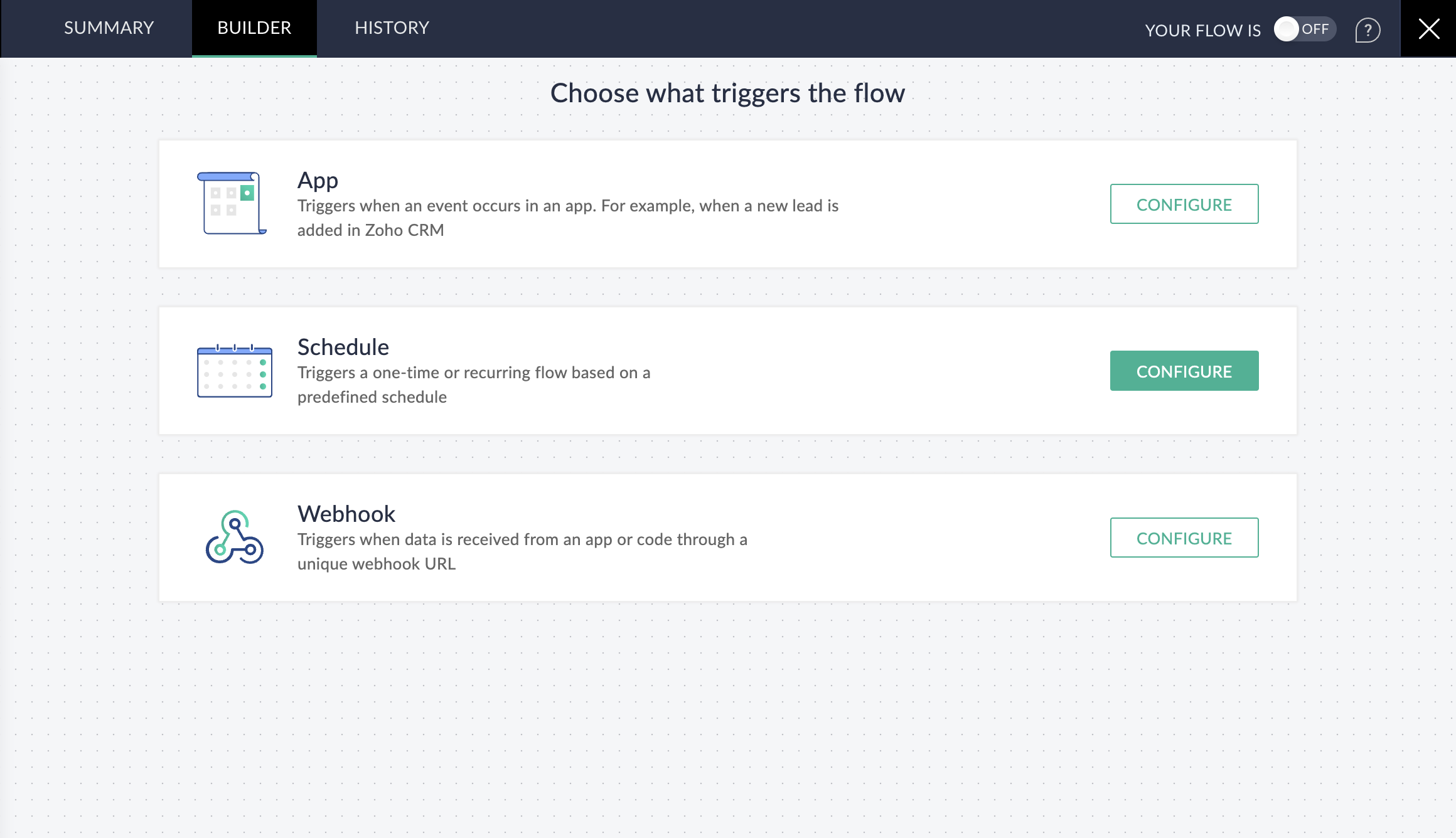The width and height of the screenshot is (1456, 838).
Task: Click the Schedule trigger title
Action: 343,347
